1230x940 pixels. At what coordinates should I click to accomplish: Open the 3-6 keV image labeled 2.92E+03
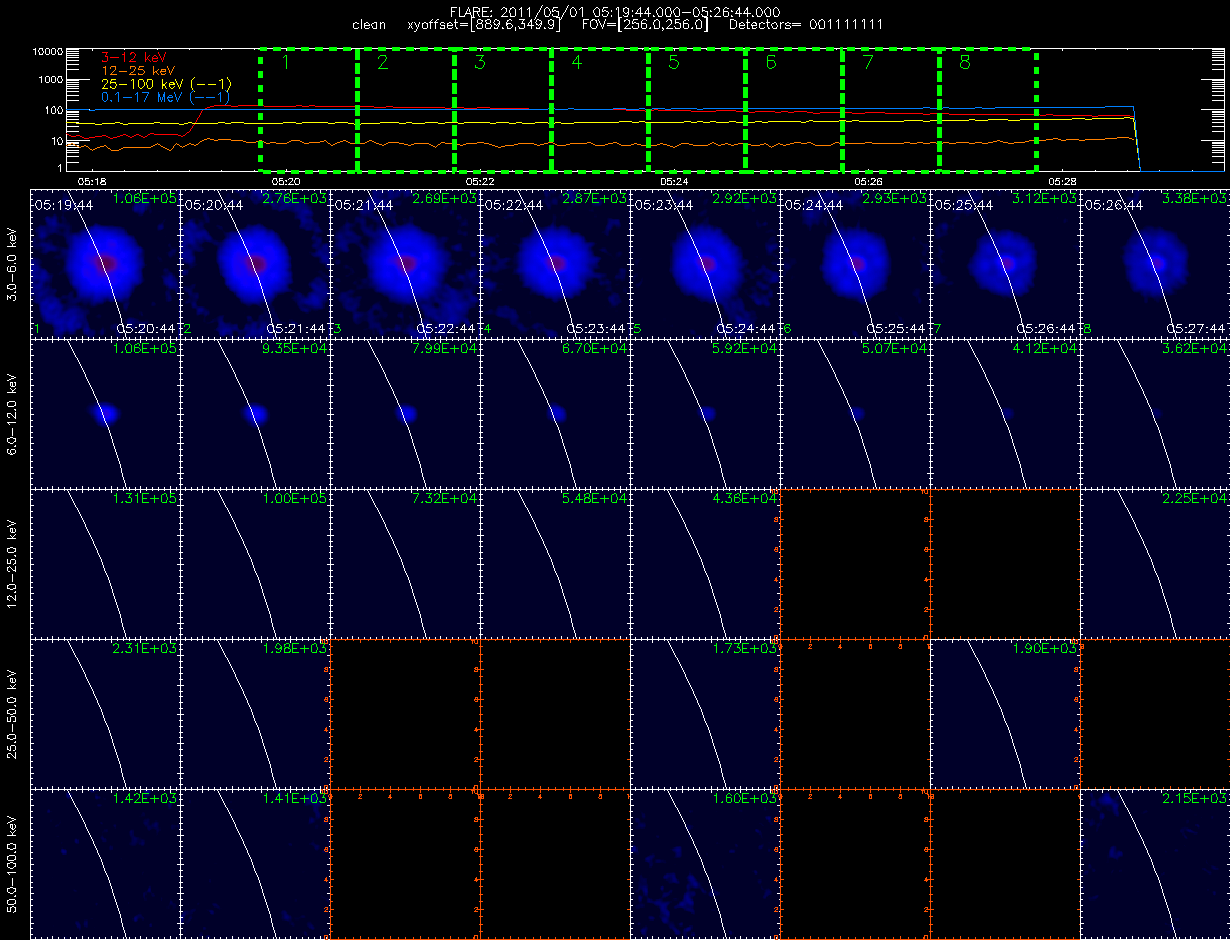pos(705,263)
